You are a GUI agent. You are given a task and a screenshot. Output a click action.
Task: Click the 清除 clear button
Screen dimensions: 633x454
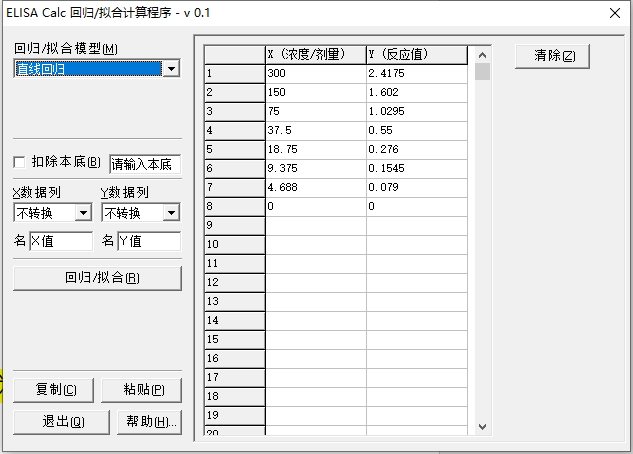[552, 56]
